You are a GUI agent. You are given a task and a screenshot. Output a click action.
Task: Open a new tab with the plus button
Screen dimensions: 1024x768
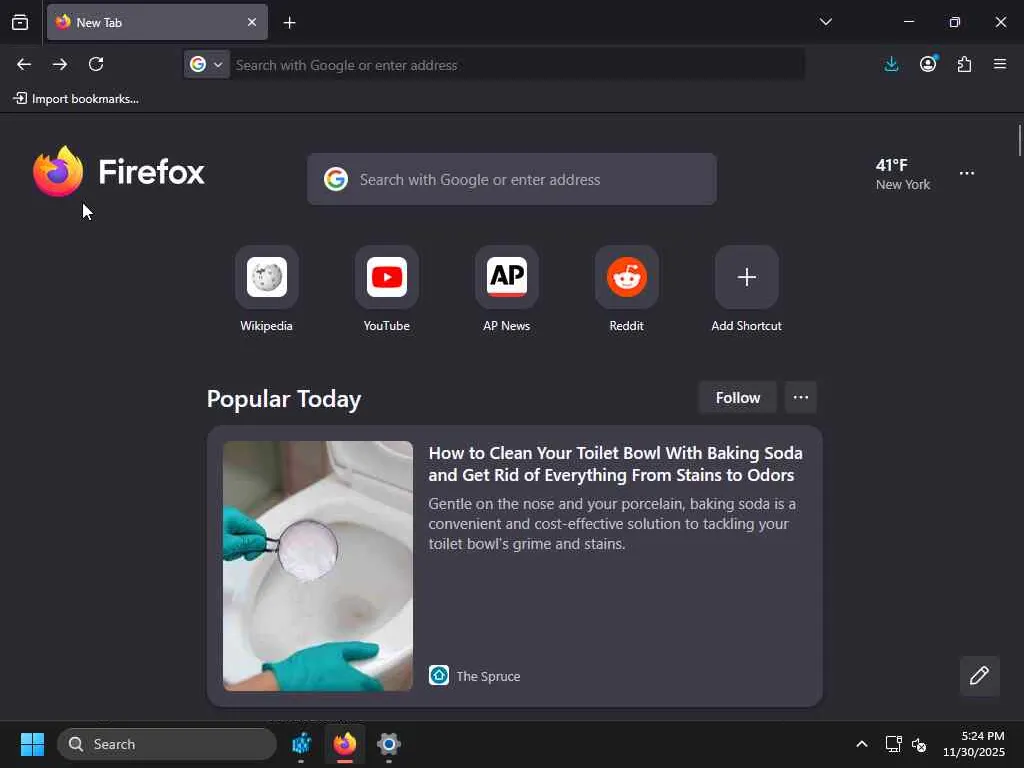tap(289, 23)
